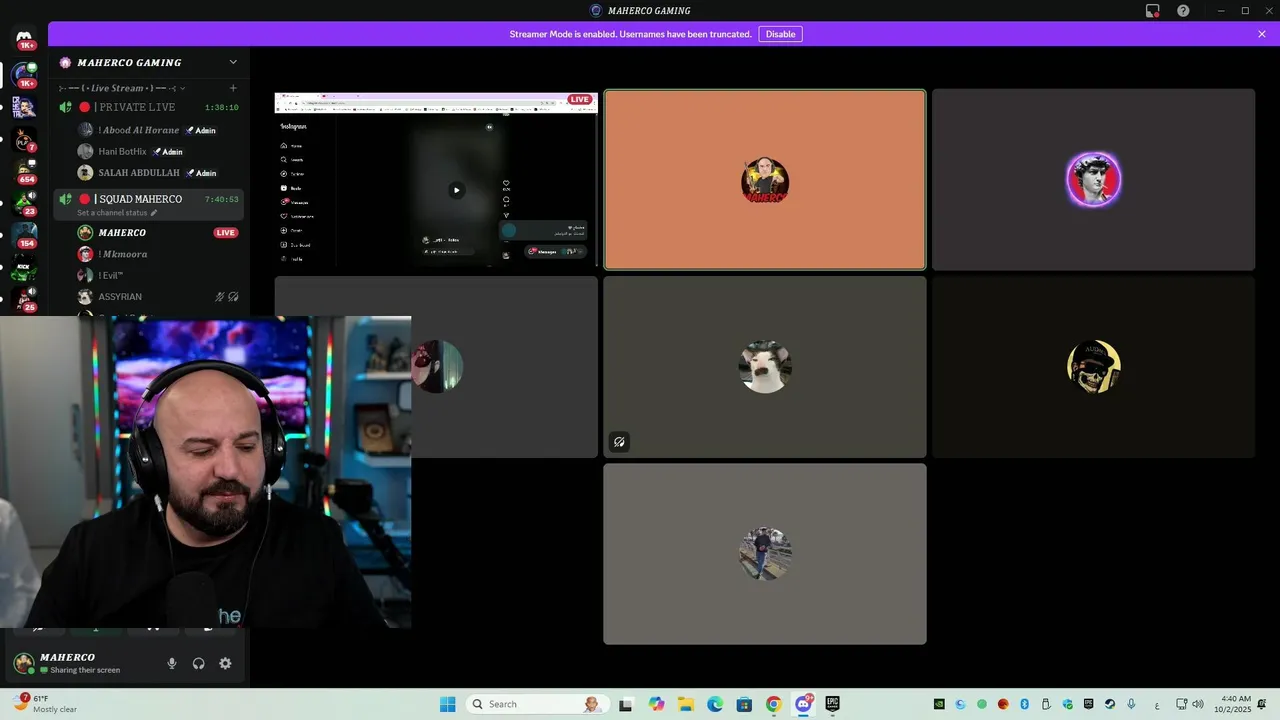Launch Copilot from the taskbar
Image resolution: width=1280 pixels, height=720 pixels.
(x=656, y=704)
